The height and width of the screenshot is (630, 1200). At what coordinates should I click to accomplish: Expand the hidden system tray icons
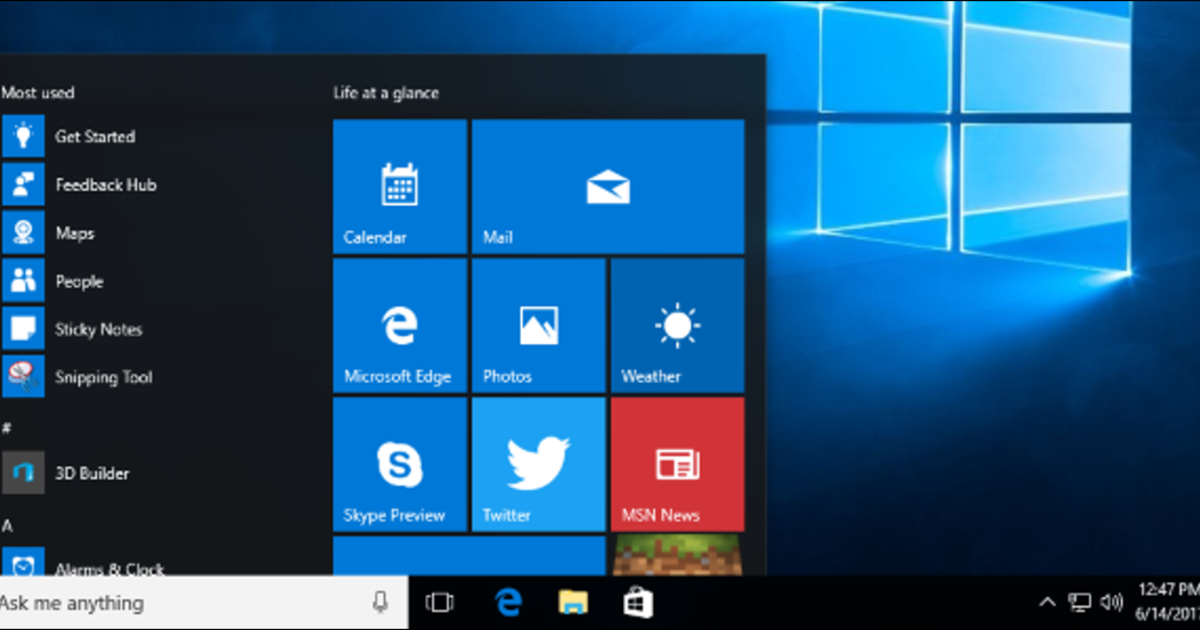tap(1047, 602)
